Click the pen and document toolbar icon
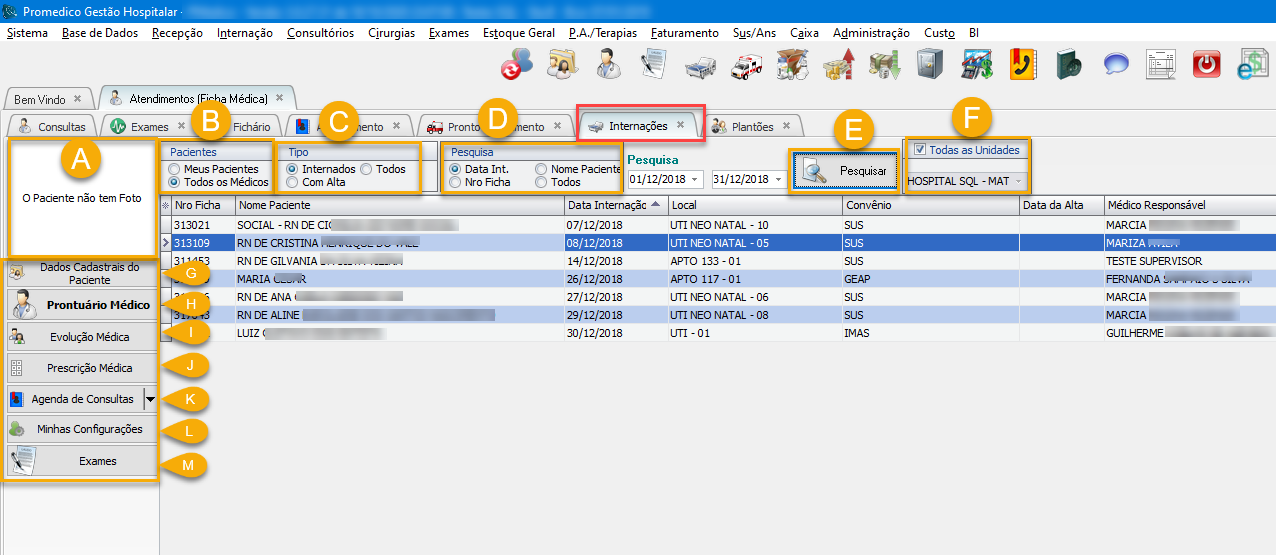 click(654, 65)
